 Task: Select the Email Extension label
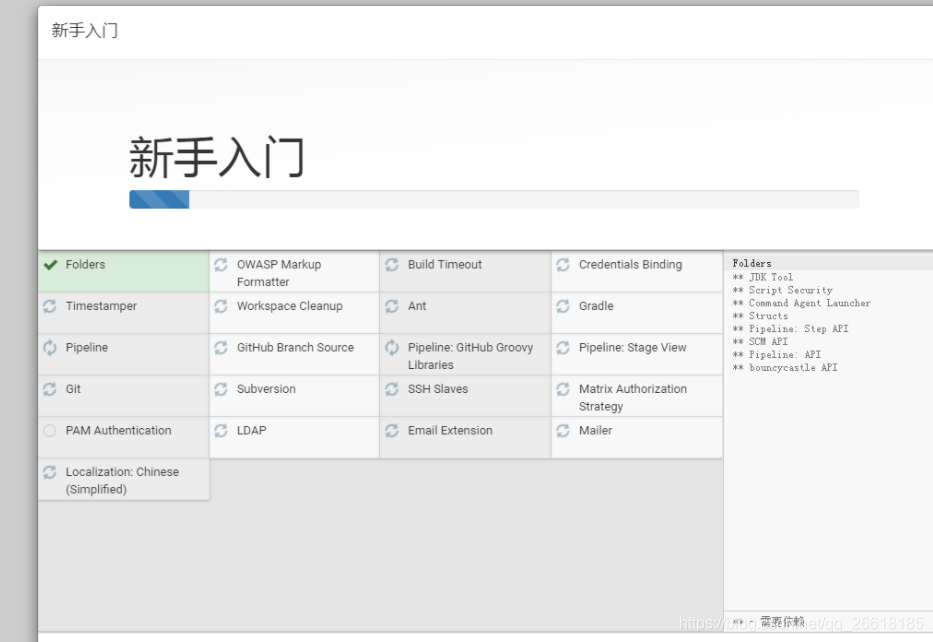(x=450, y=430)
